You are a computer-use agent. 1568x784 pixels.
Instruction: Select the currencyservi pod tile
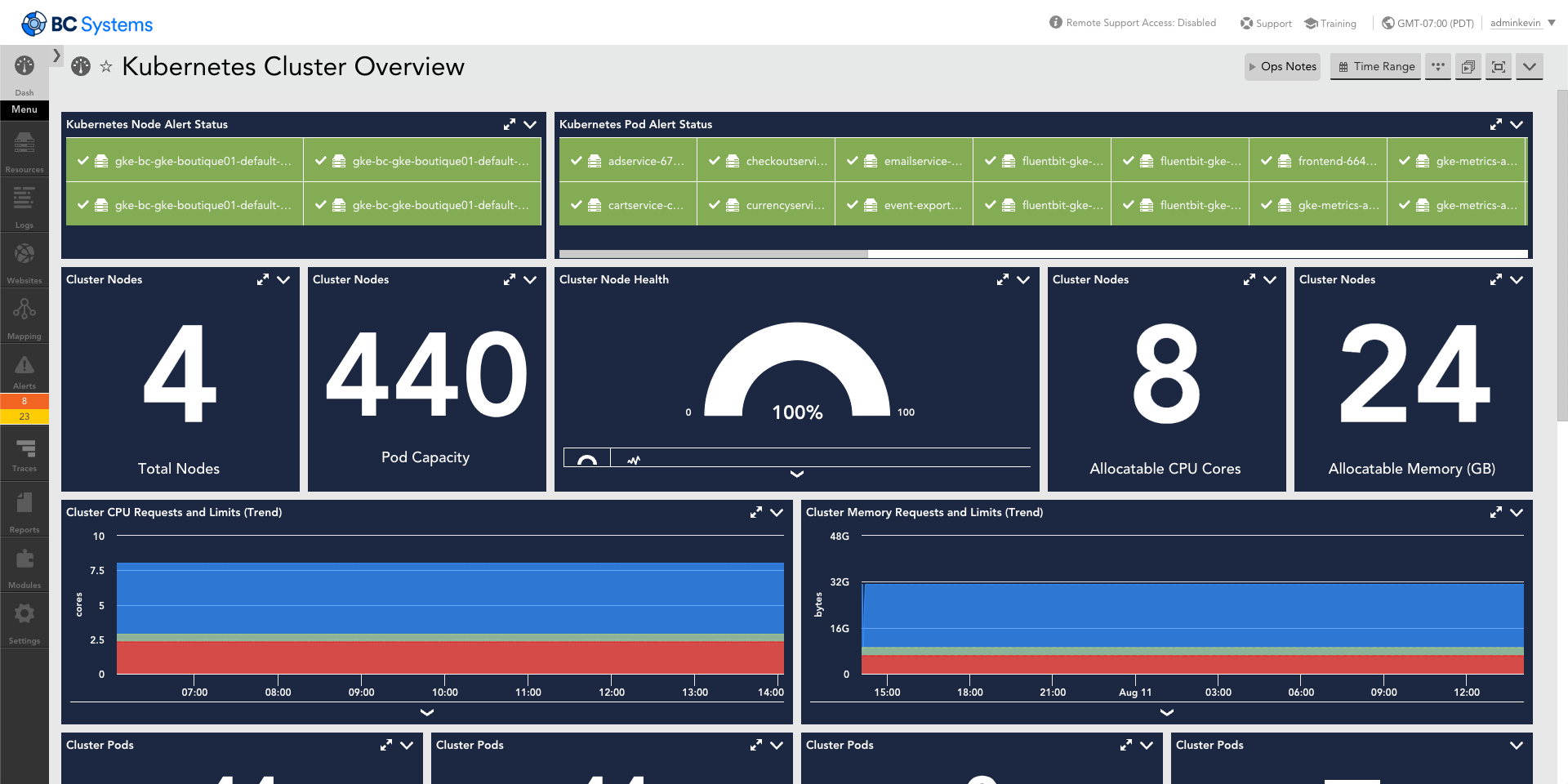(766, 205)
